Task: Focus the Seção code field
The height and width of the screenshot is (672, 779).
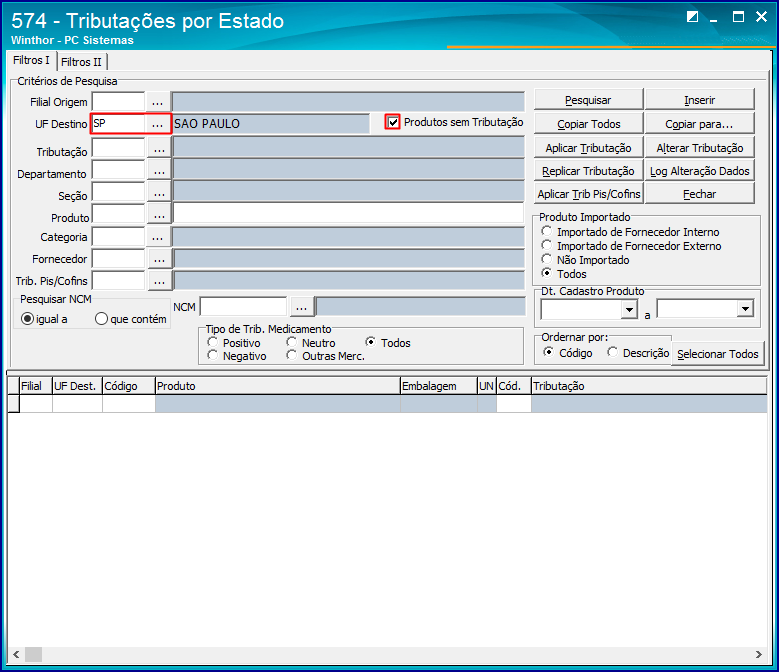Action: 118,193
